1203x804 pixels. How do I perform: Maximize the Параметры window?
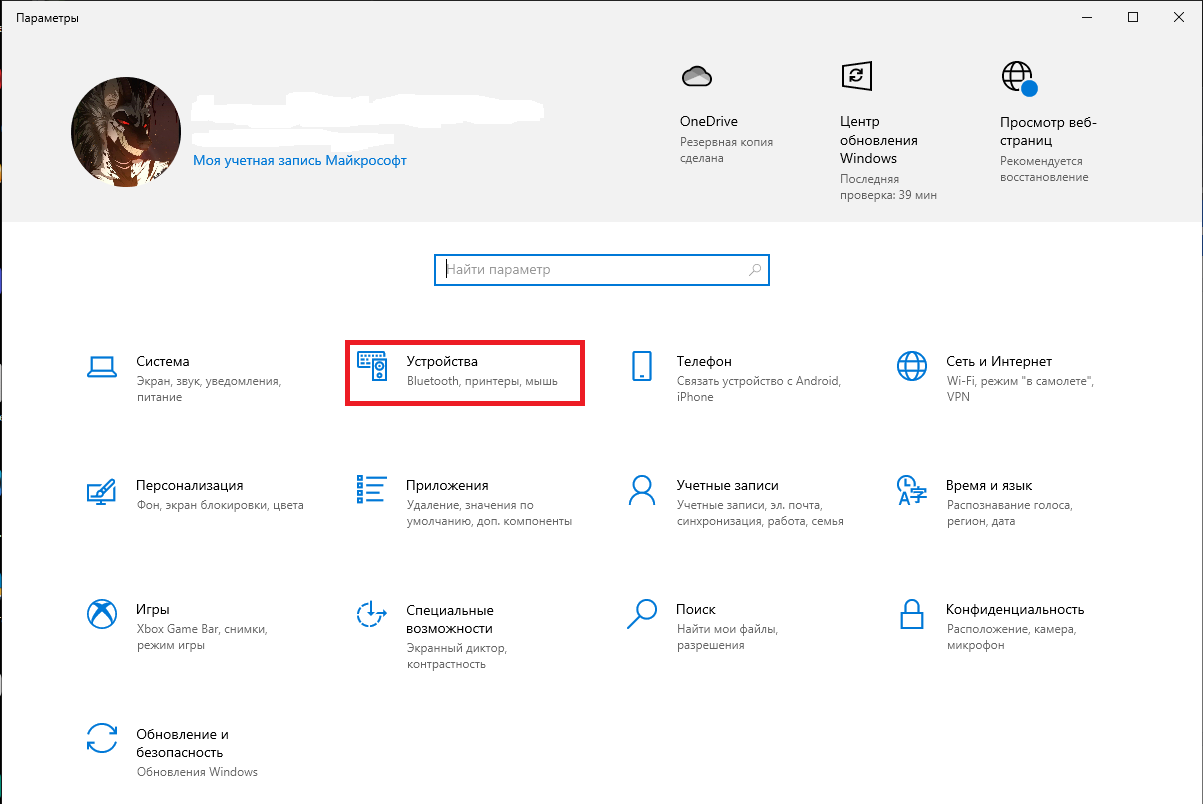[x=1133, y=17]
